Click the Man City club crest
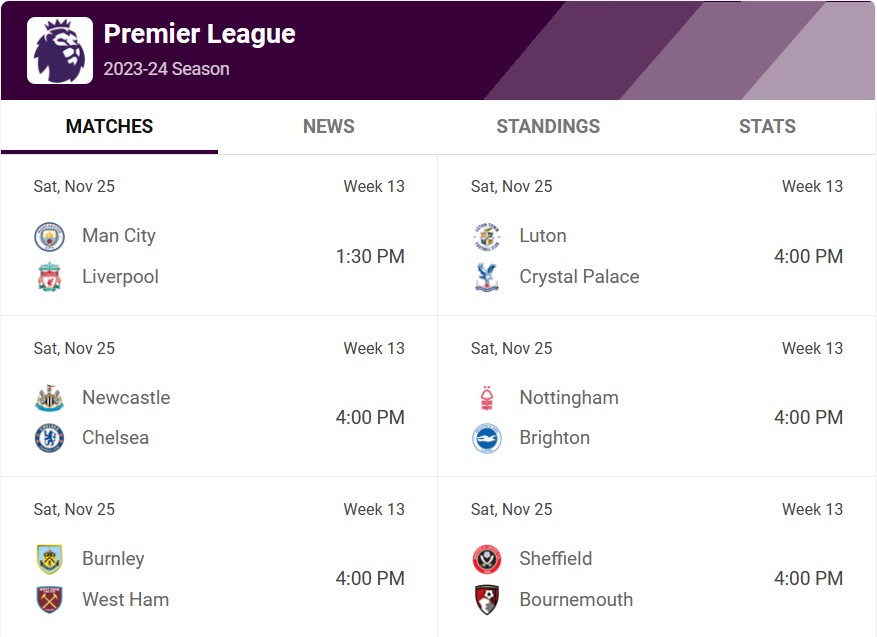 [x=49, y=236]
